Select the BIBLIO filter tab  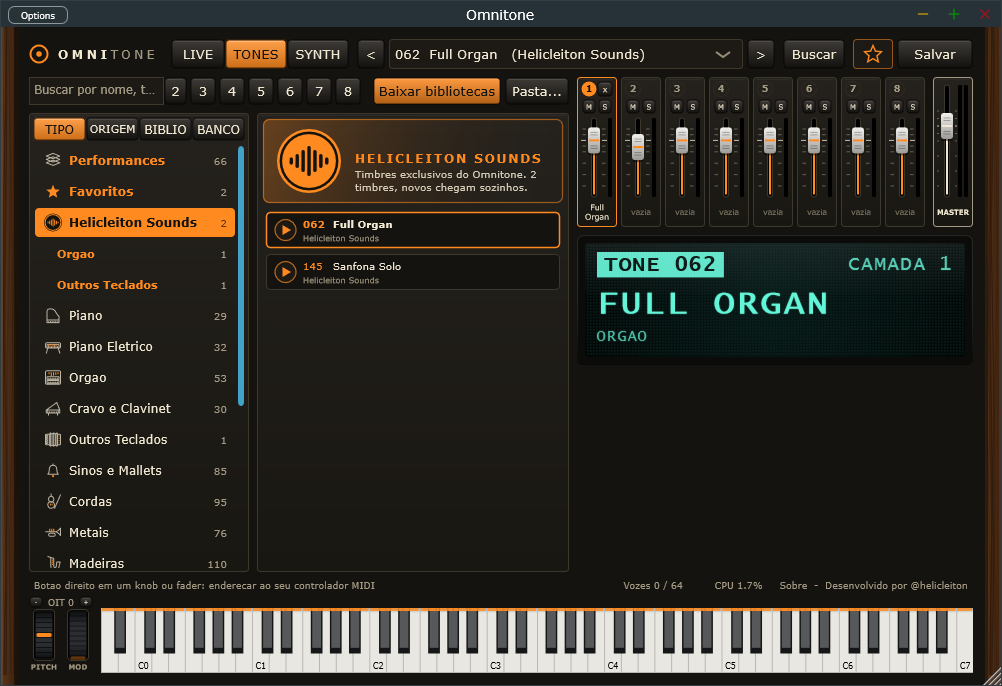[166, 129]
